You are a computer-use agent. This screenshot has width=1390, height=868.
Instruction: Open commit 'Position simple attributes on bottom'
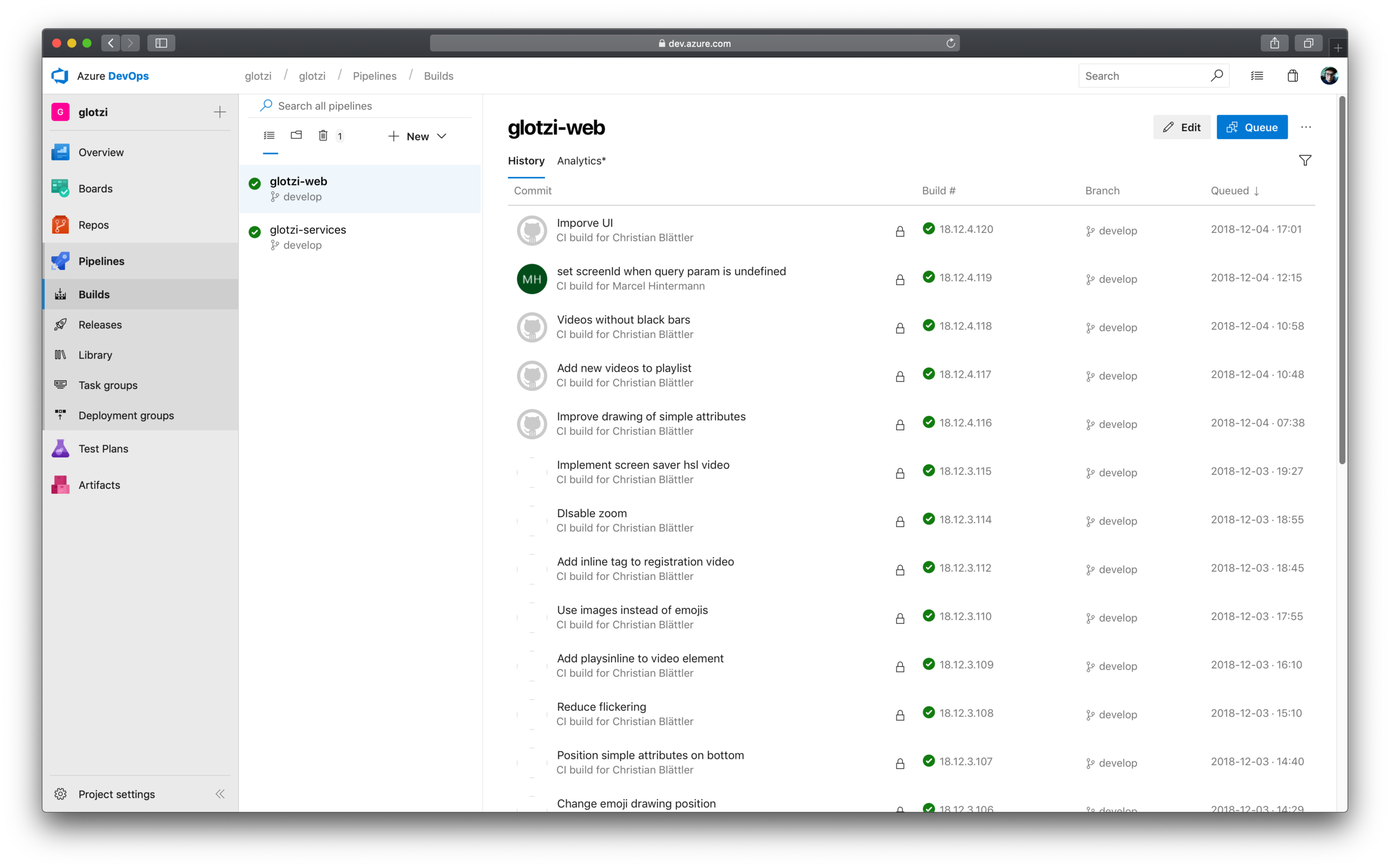coord(650,755)
